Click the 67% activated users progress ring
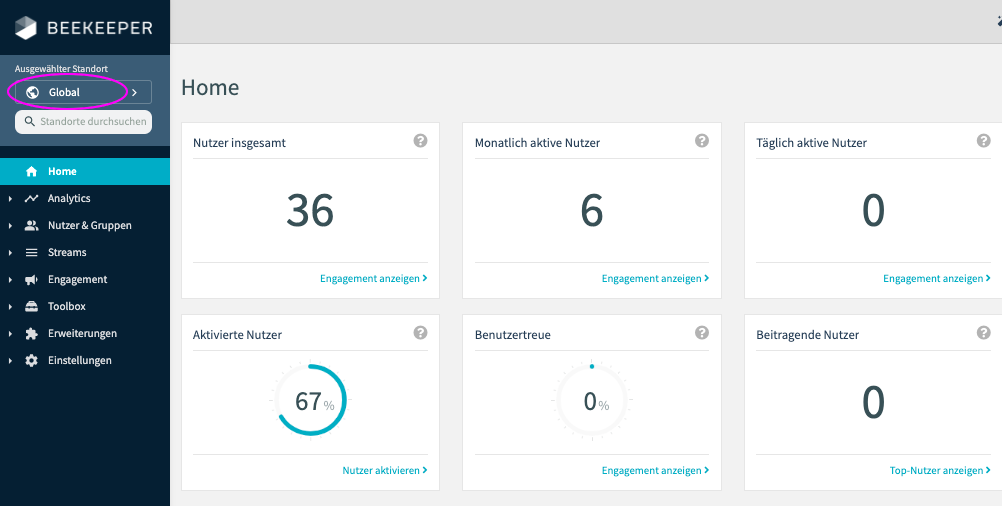This screenshot has width=1002, height=506. (309, 400)
